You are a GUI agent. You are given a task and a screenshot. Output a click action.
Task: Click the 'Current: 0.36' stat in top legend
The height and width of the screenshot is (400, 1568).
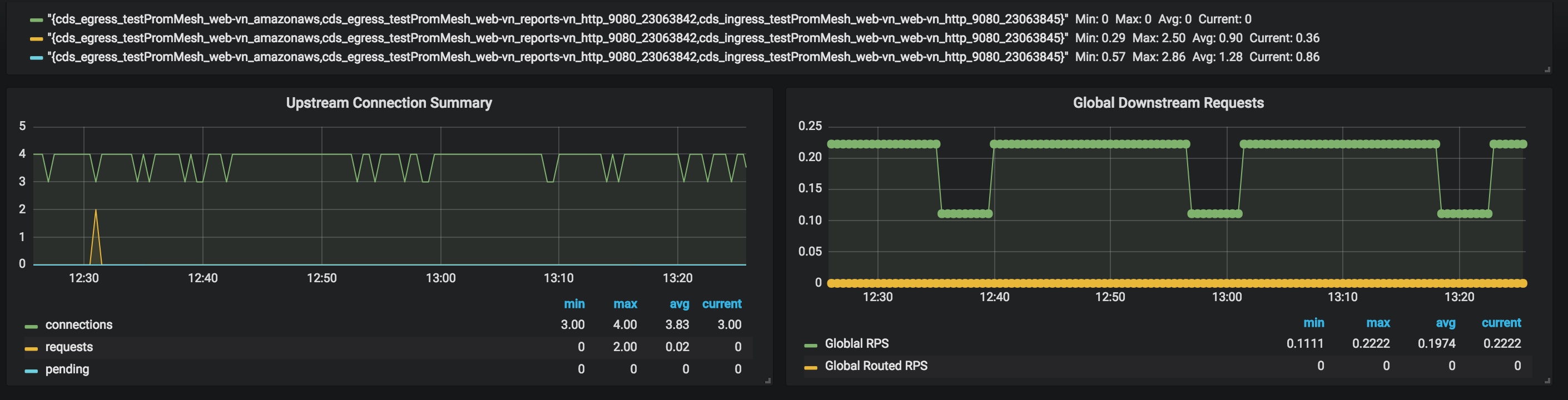(1284, 38)
